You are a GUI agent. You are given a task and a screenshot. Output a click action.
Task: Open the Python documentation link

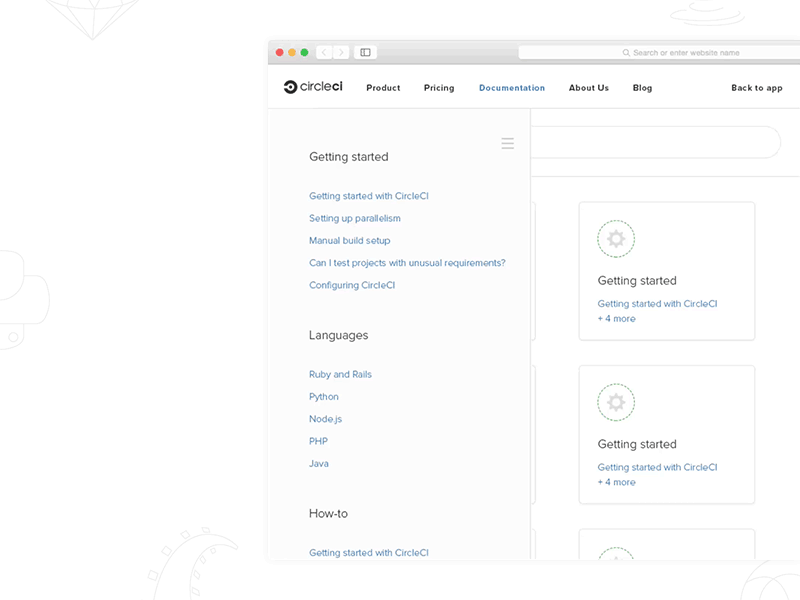[x=323, y=396]
